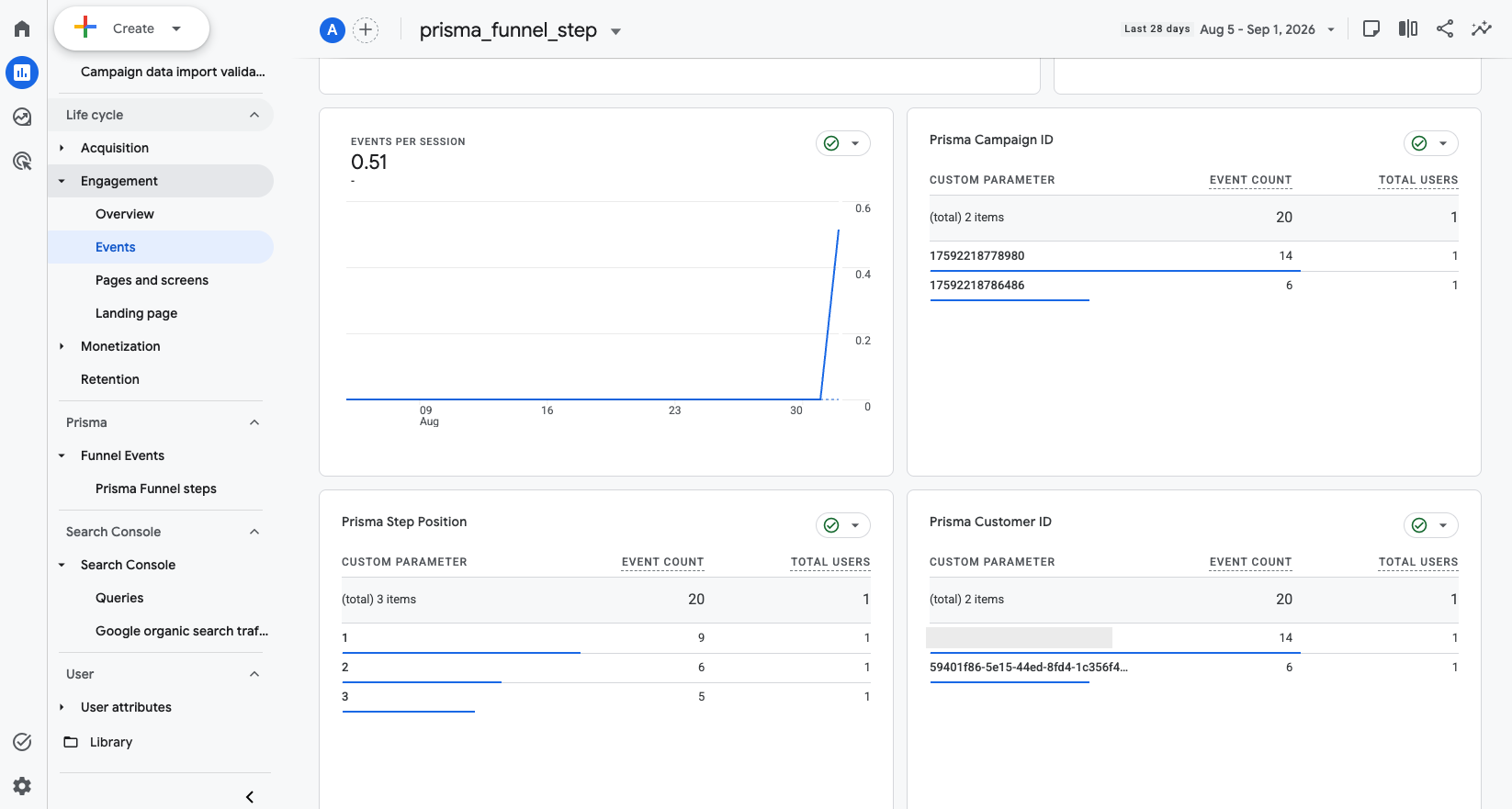Collapse the Search Console section chevron
The image size is (1512, 809).
[x=254, y=532]
